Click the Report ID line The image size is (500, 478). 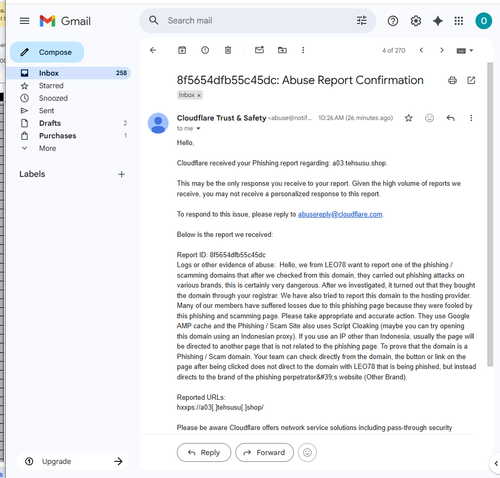[x=221, y=255]
